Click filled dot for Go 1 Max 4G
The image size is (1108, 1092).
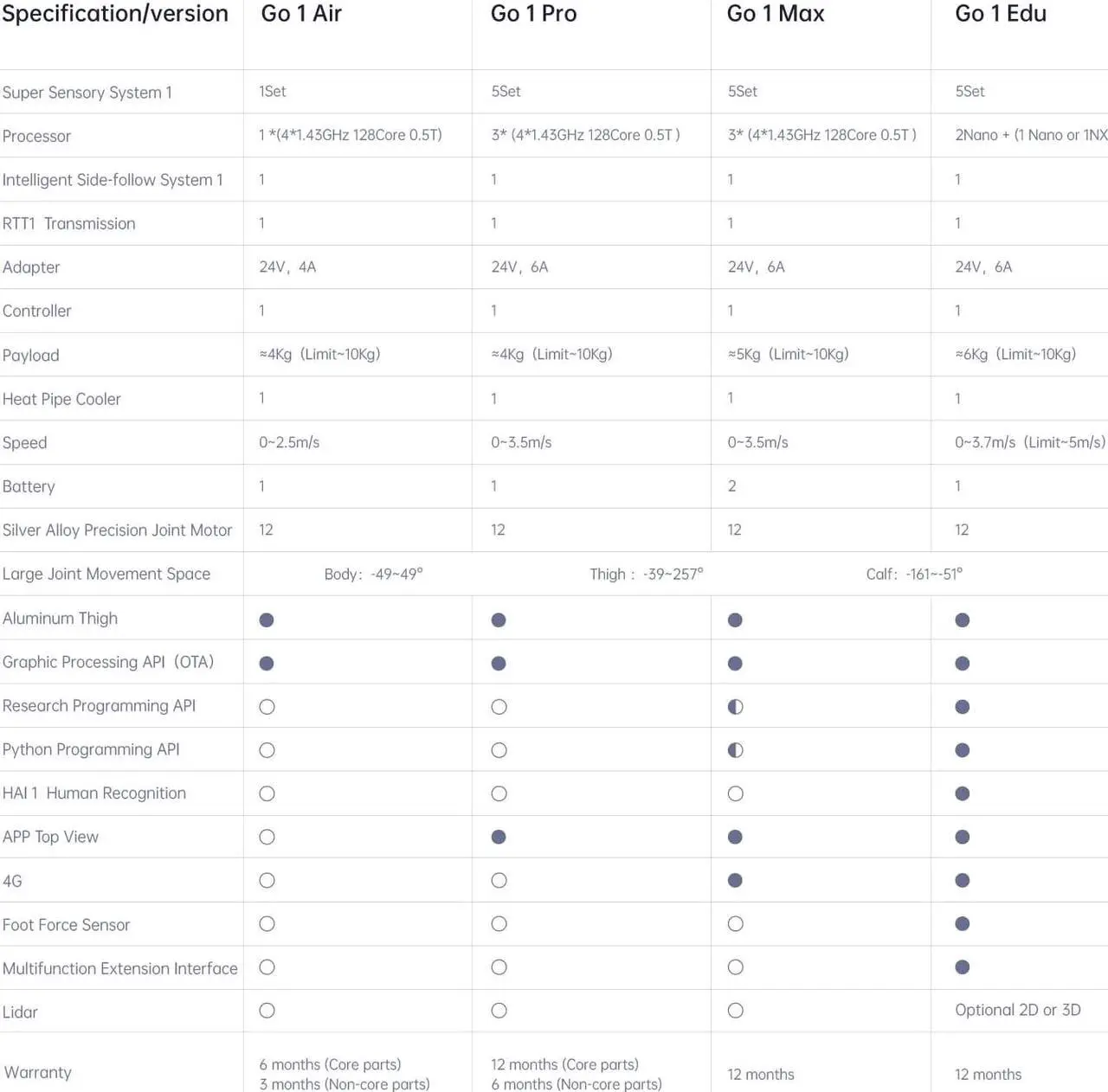[735, 880]
